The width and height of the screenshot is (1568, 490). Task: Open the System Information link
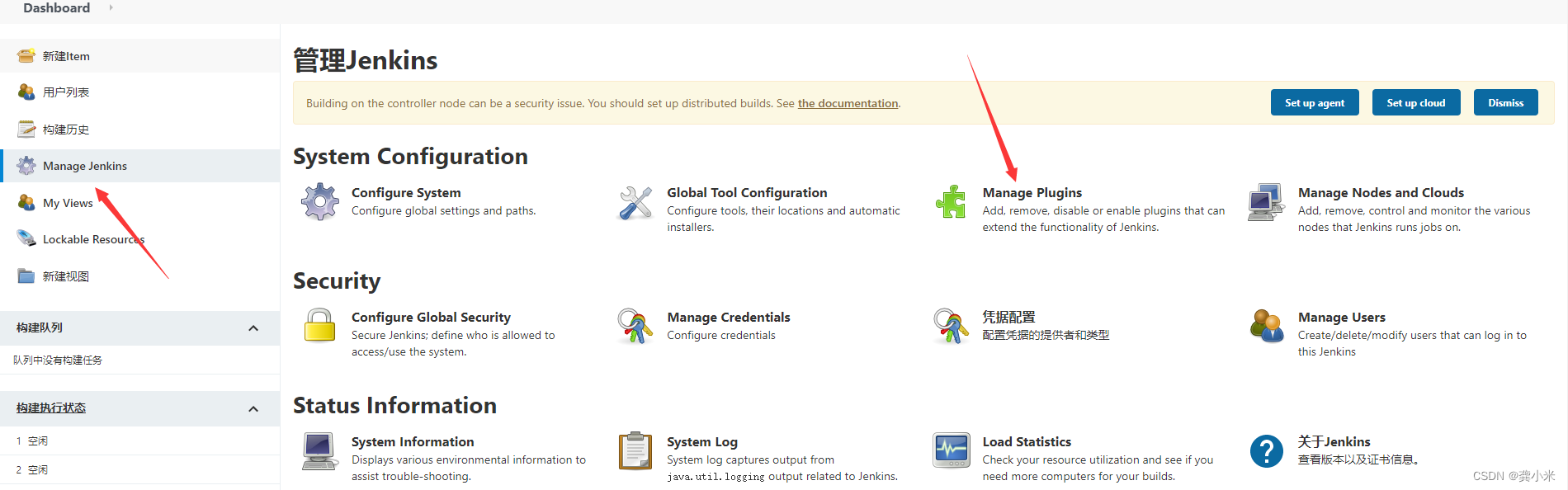point(413,441)
